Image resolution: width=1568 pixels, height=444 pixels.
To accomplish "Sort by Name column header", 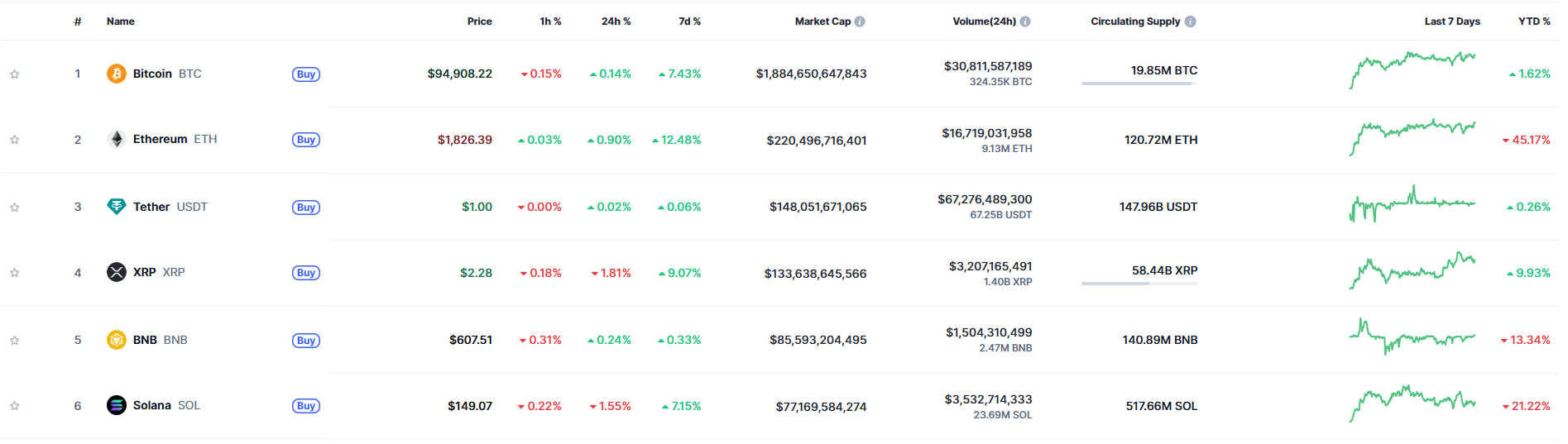I will [x=121, y=21].
